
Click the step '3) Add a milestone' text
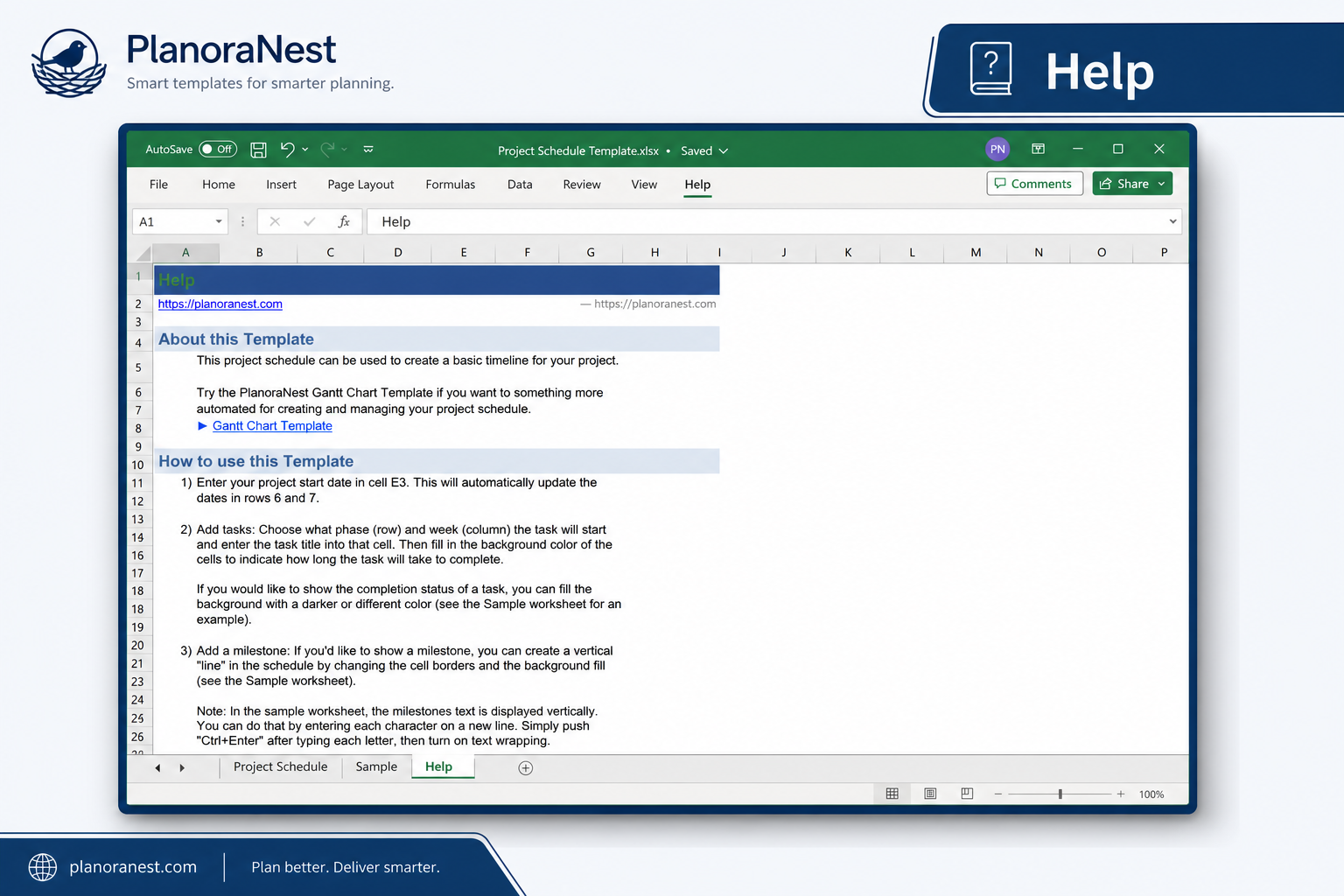click(396, 666)
